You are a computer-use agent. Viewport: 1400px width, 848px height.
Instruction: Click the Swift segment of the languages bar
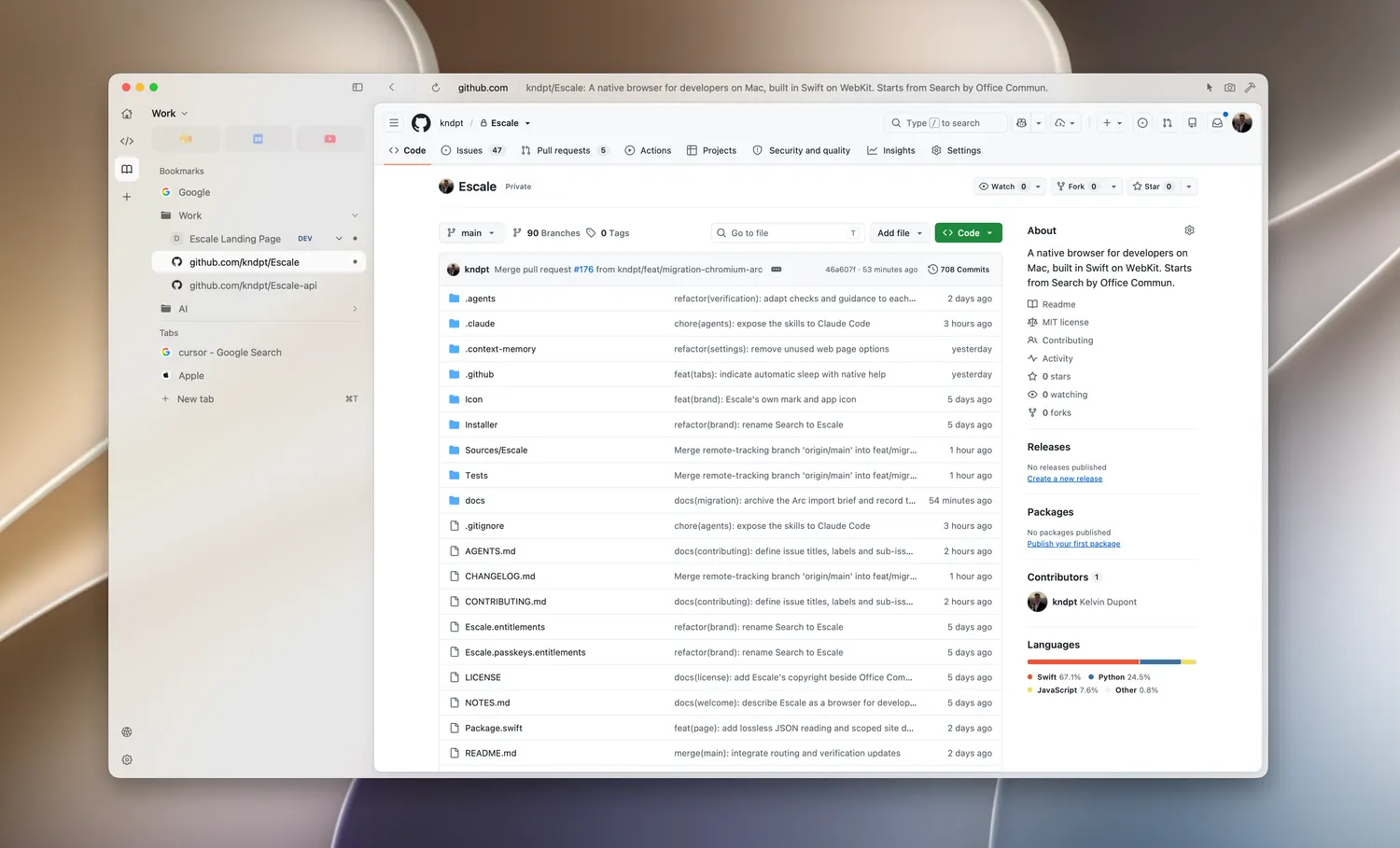1083,661
